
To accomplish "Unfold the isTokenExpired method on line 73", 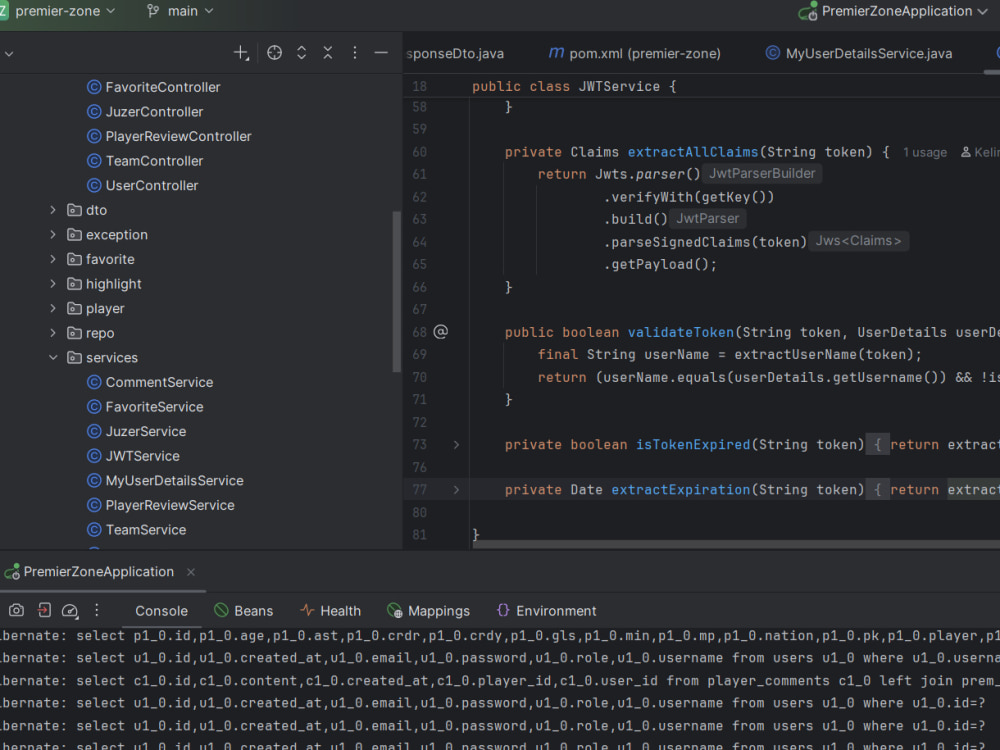I will click(456, 445).
